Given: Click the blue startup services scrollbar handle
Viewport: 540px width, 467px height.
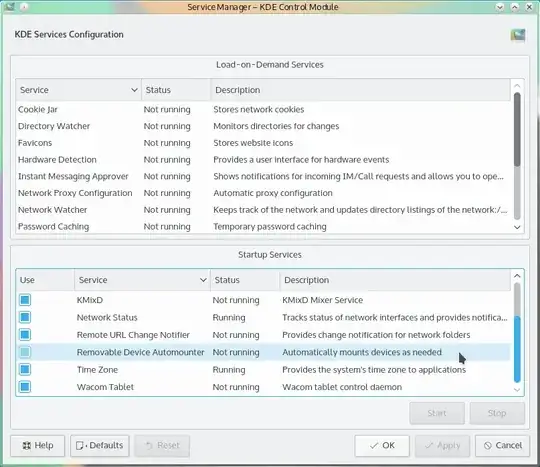Looking at the screenshot, I should (517, 349).
